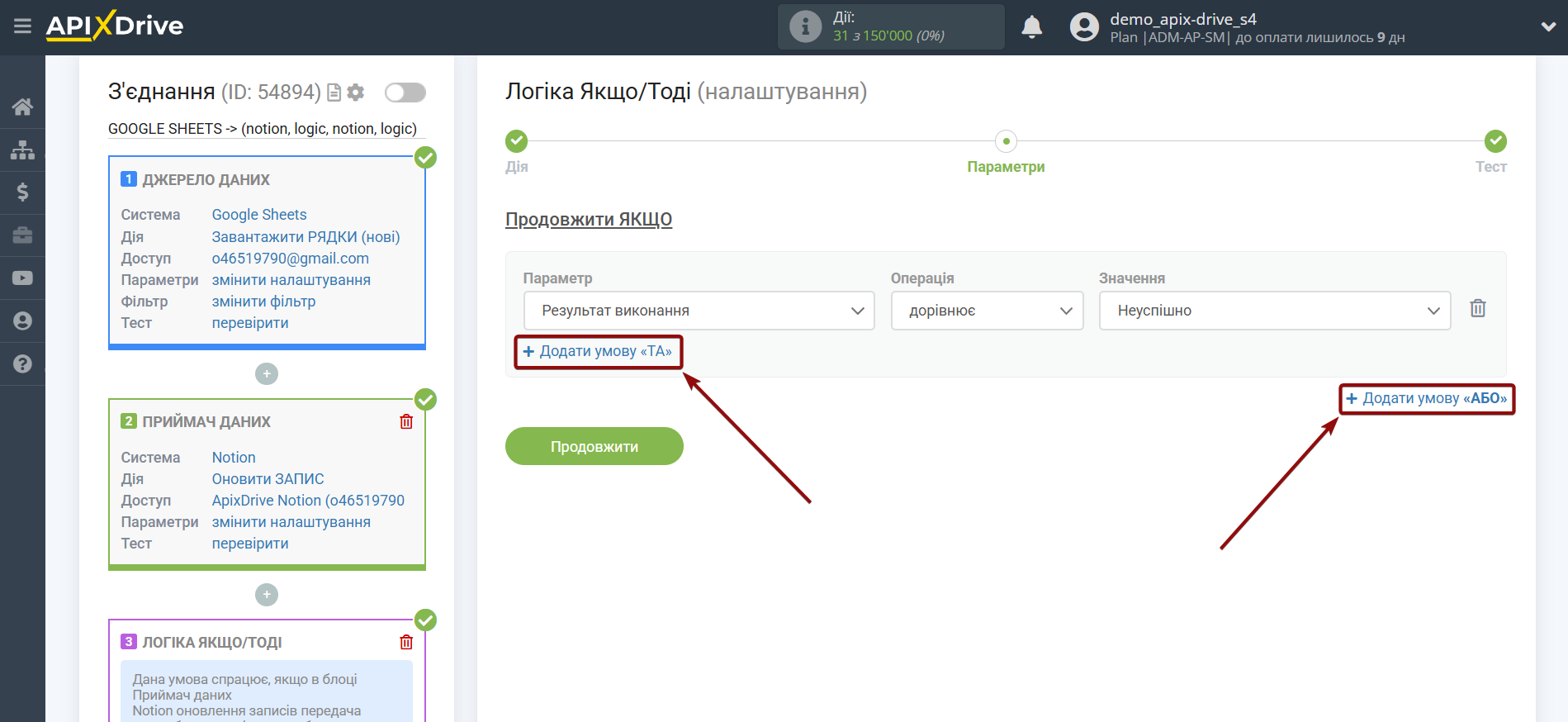Open the connections diagram sidebar icon
Viewport: 1568px width, 722px height.
click(22, 150)
